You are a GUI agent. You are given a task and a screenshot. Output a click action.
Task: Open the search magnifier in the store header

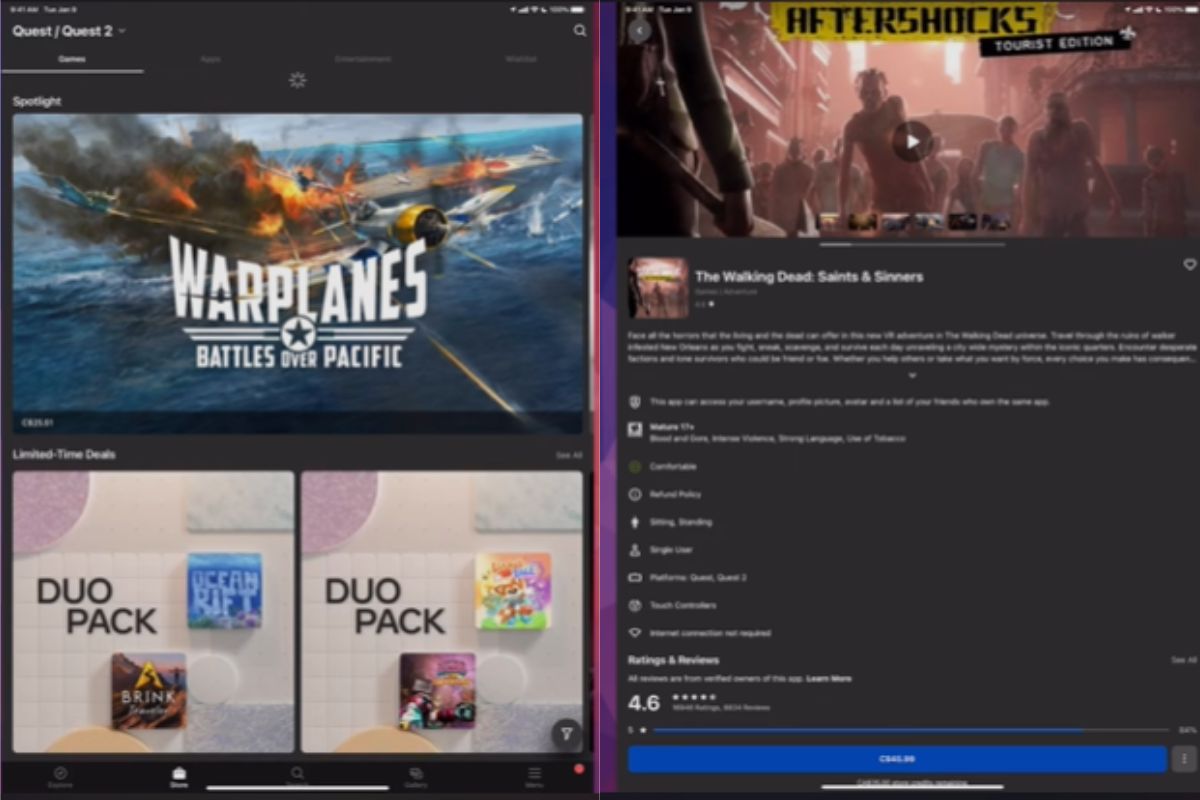[580, 31]
